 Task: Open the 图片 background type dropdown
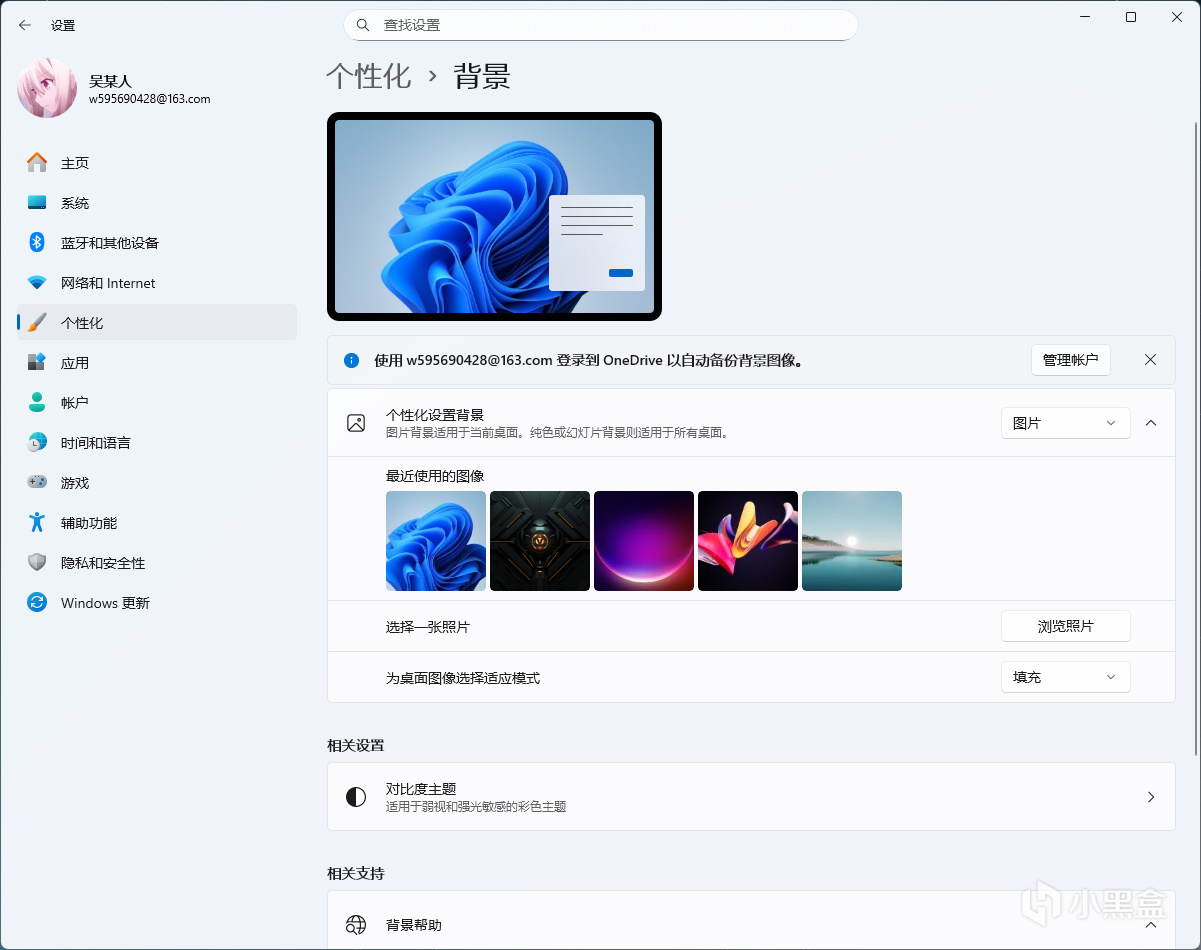pyautogui.click(x=1065, y=423)
